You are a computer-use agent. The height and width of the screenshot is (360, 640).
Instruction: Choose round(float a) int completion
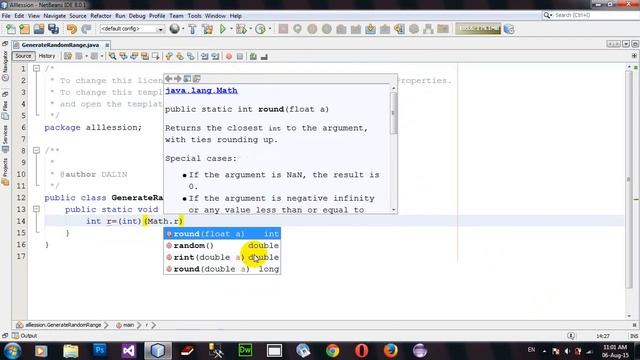[x=222, y=234]
